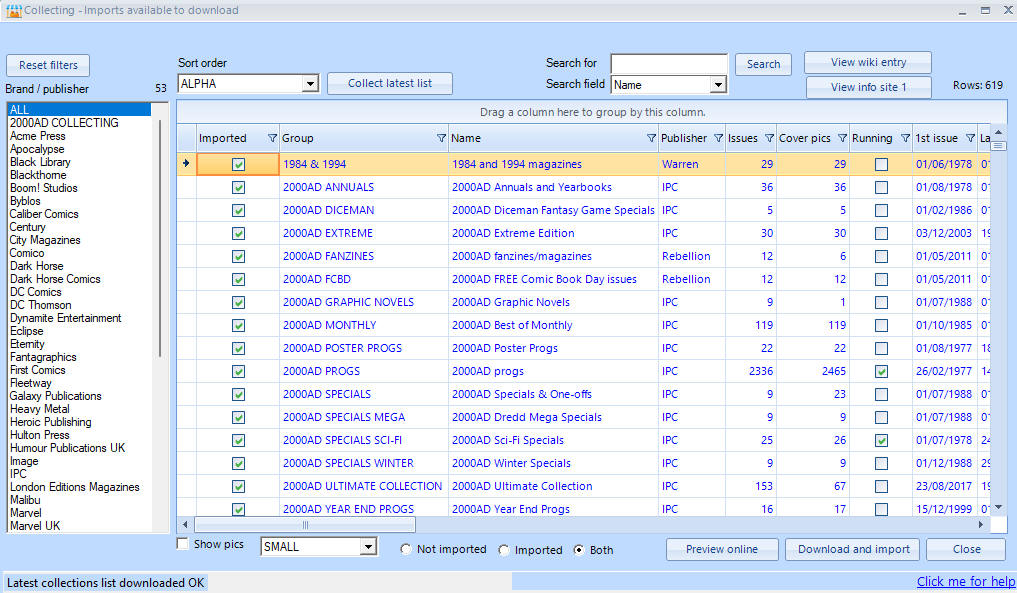Click the 2000AD FCBD group cell
Image resolution: width=1017 pixels, height=593 pixels.
click(364, 279)
